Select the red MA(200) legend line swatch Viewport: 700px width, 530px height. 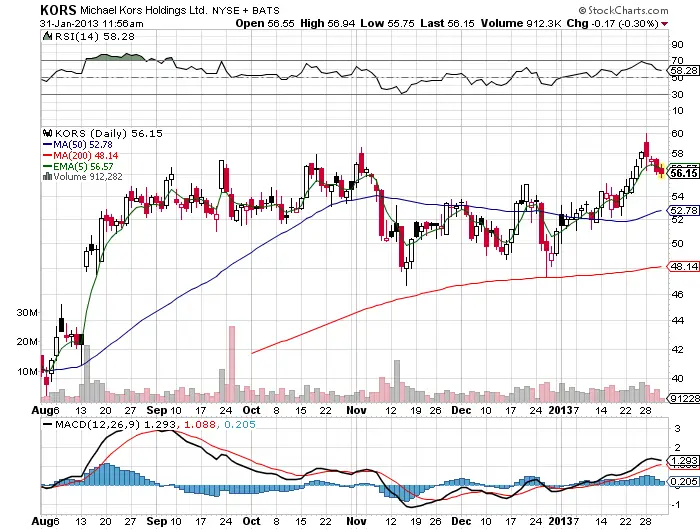[x=47, y=155]
